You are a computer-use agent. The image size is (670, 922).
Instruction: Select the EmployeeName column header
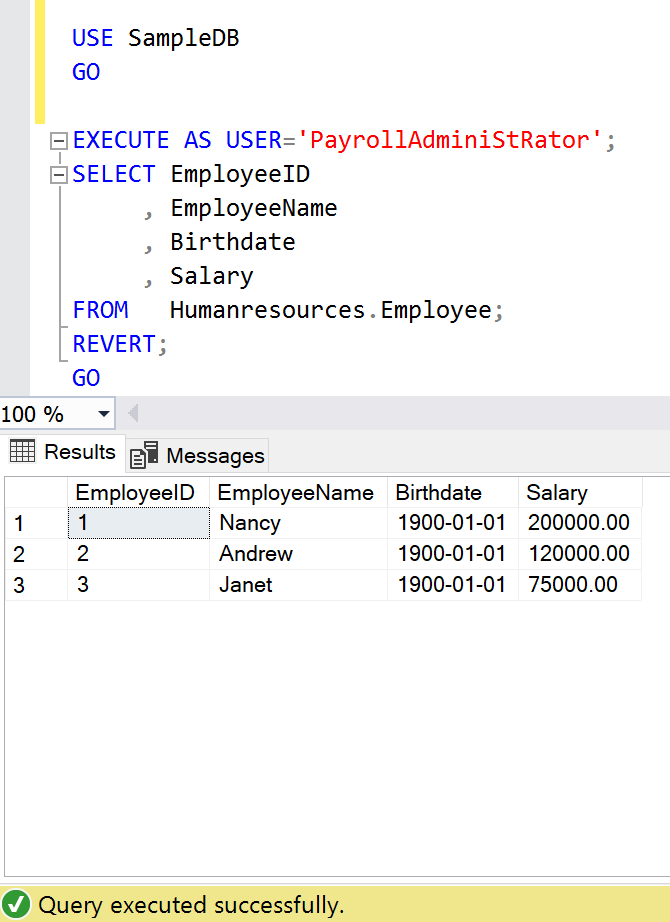(296, 492)
